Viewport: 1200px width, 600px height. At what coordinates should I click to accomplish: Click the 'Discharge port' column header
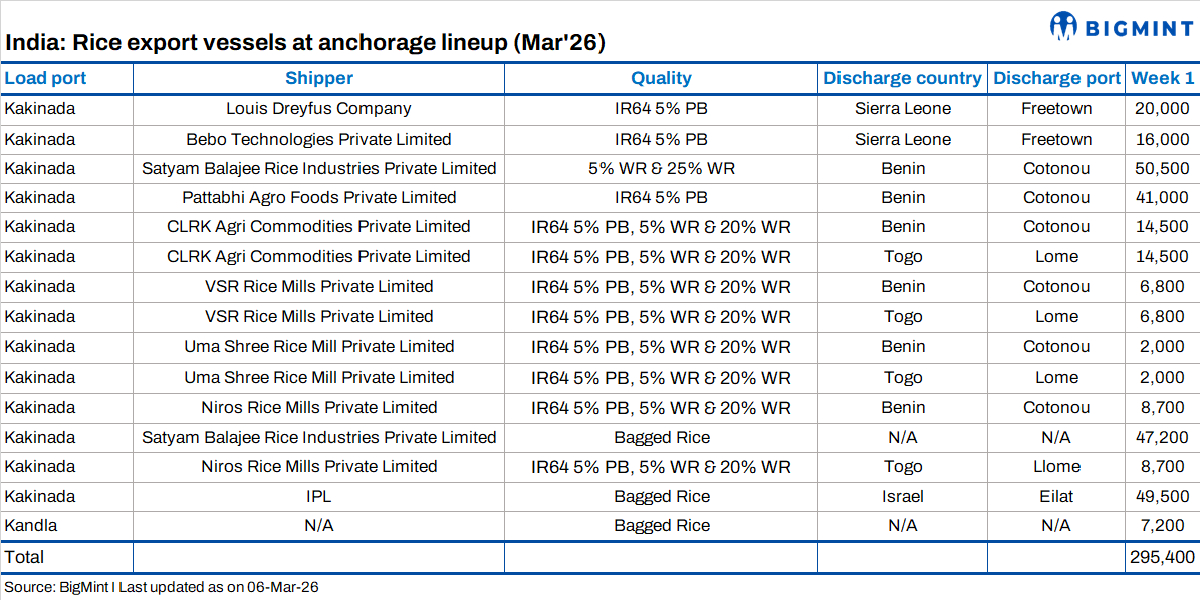tap(1057, 78)
